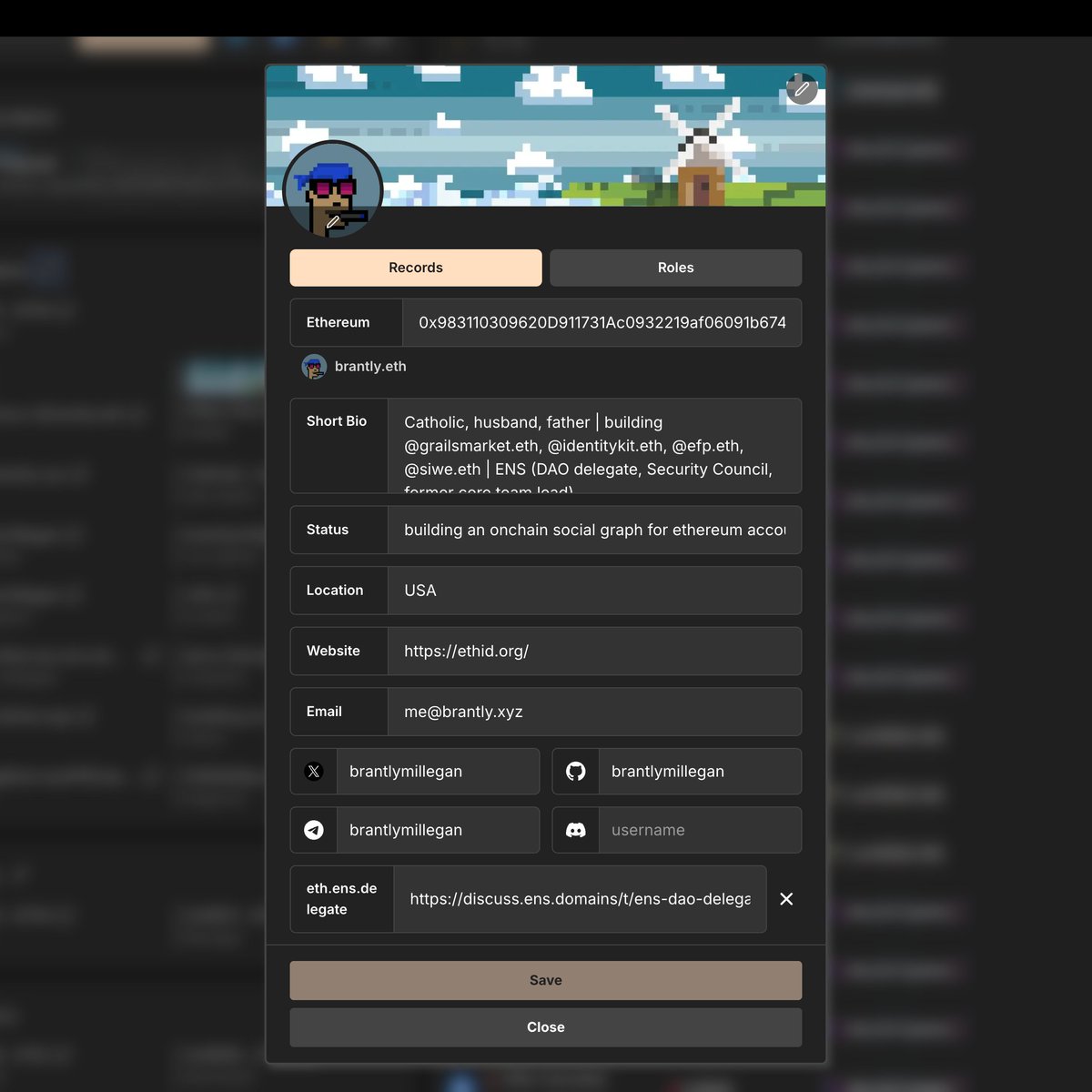Screen dimensions: 1092x1092
Task: Click the eth.ens.delegate label
Action: 341,899
